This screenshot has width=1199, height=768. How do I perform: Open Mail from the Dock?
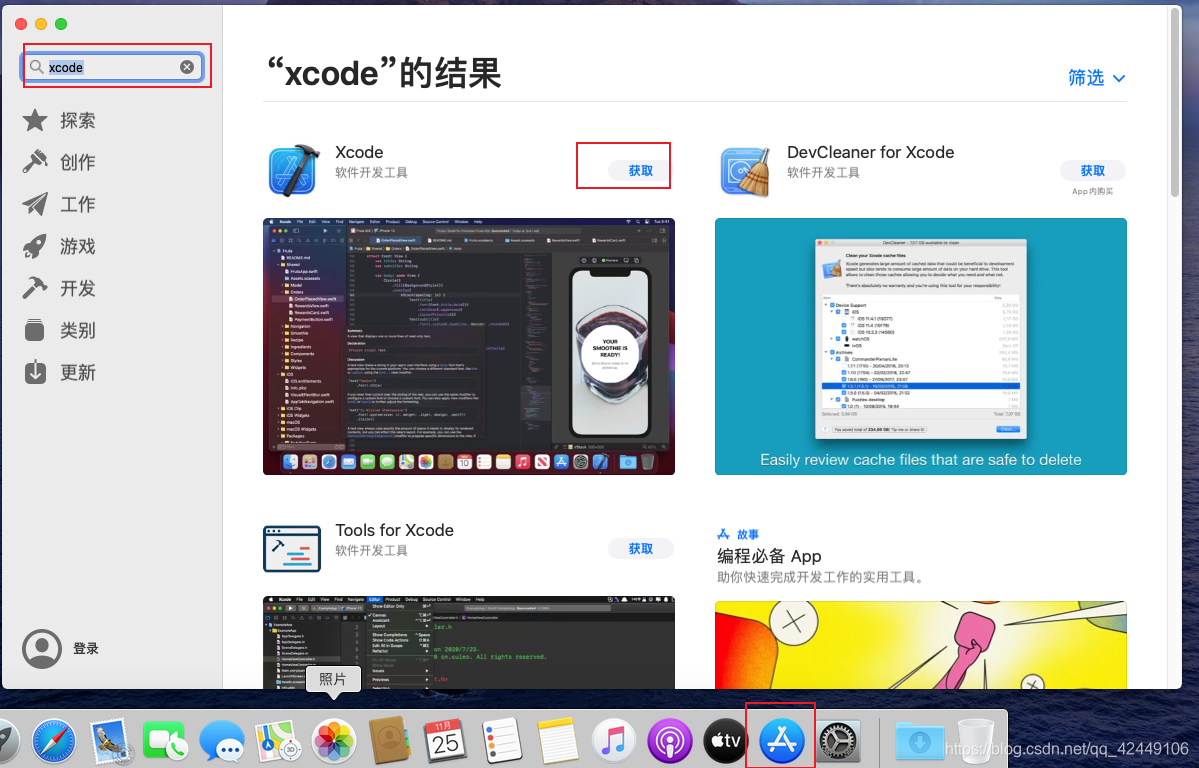coord(111,742)
